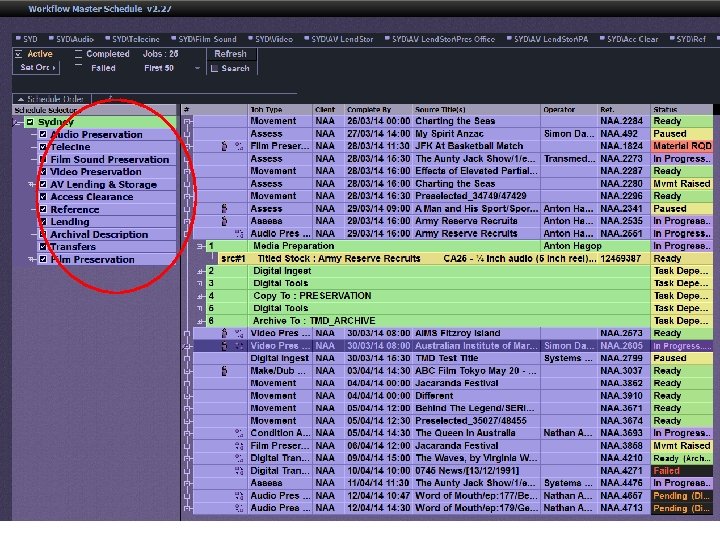Select the Failed status cell NAA.4271
Image resolution: width=720 pixels, height=540 pixels.
(682, 471)
